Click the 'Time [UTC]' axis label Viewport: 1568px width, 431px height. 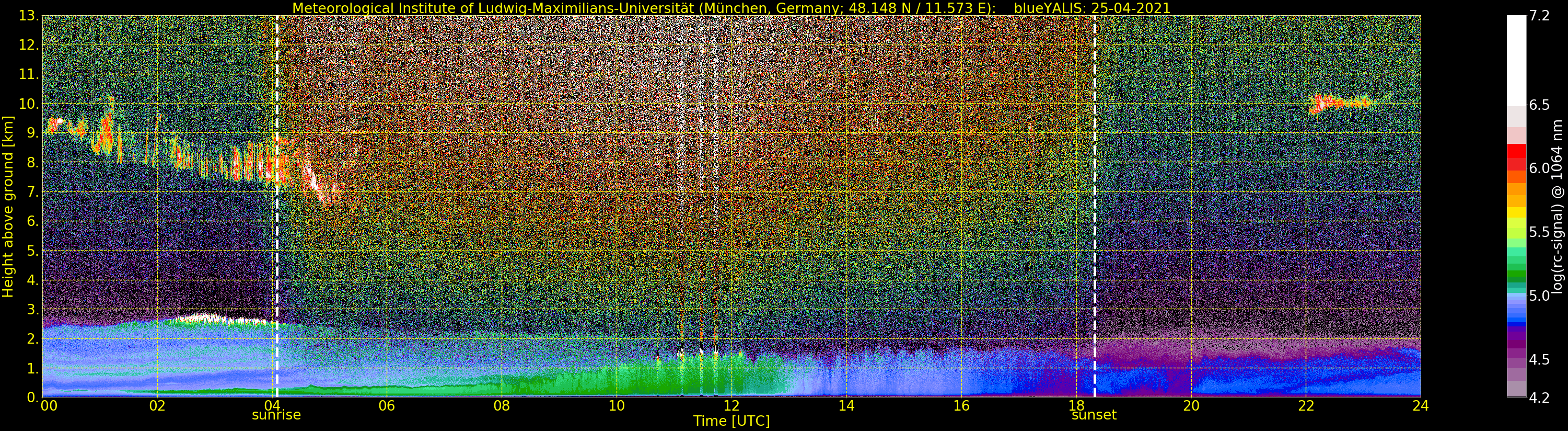pyautogui.click(x=731, y=421)
